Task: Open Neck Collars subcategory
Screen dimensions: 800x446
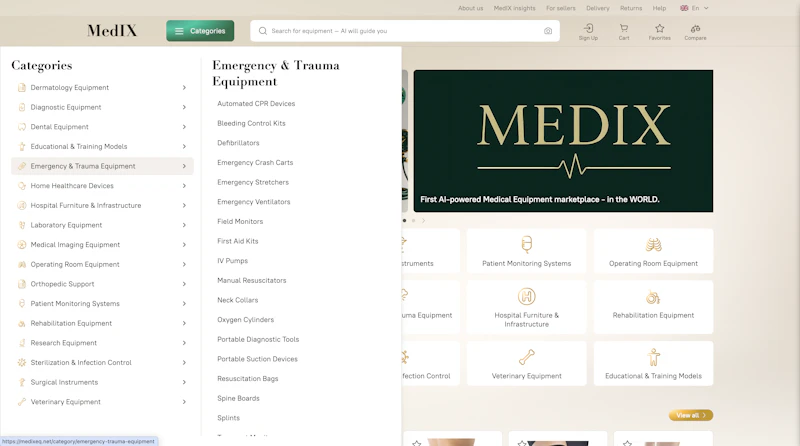Action: tap(238, 300)
